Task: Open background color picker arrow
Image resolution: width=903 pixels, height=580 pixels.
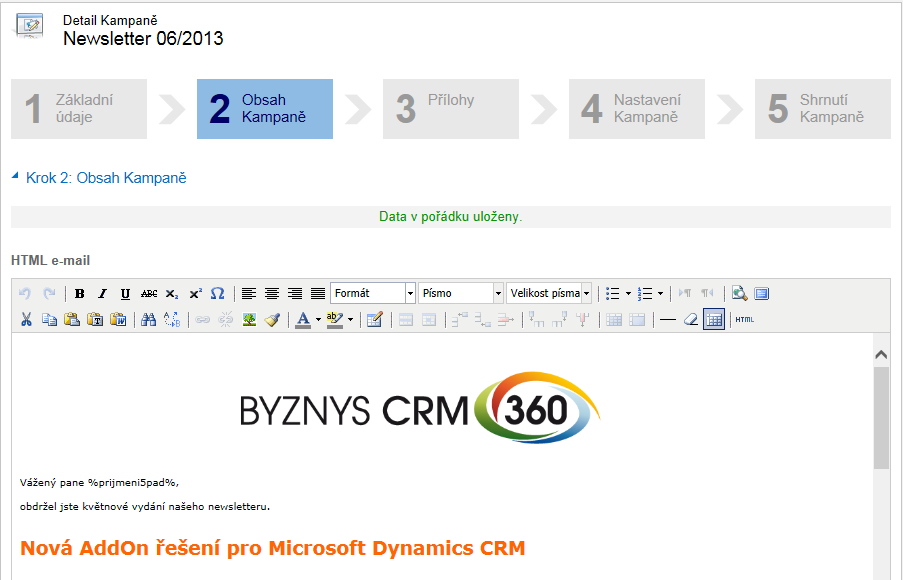Action: pos(350,320)
